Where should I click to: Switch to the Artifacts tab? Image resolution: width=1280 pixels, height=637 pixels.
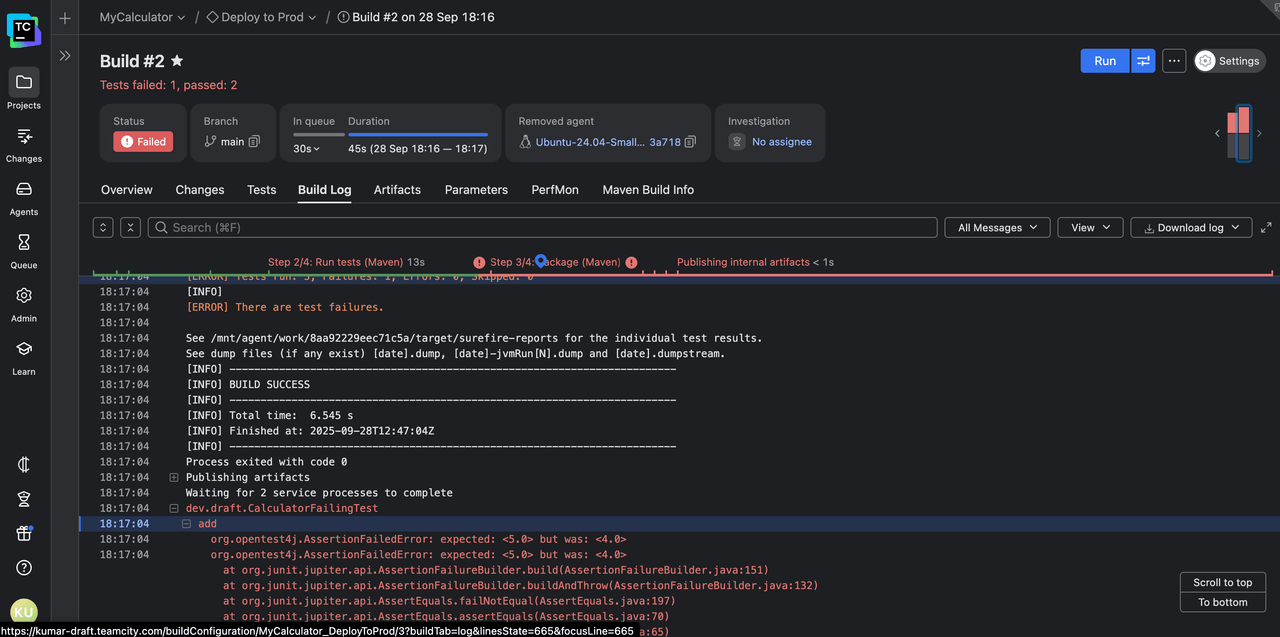pyautogui.click(x=397, y=190)
